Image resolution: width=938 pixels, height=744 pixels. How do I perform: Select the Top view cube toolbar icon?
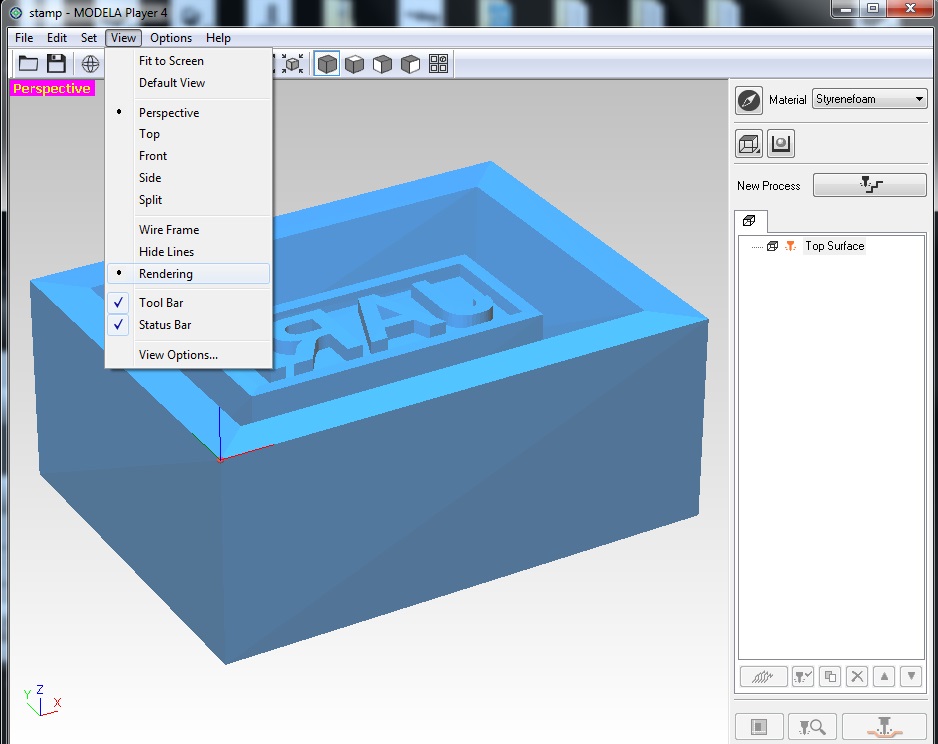(355, 63)
